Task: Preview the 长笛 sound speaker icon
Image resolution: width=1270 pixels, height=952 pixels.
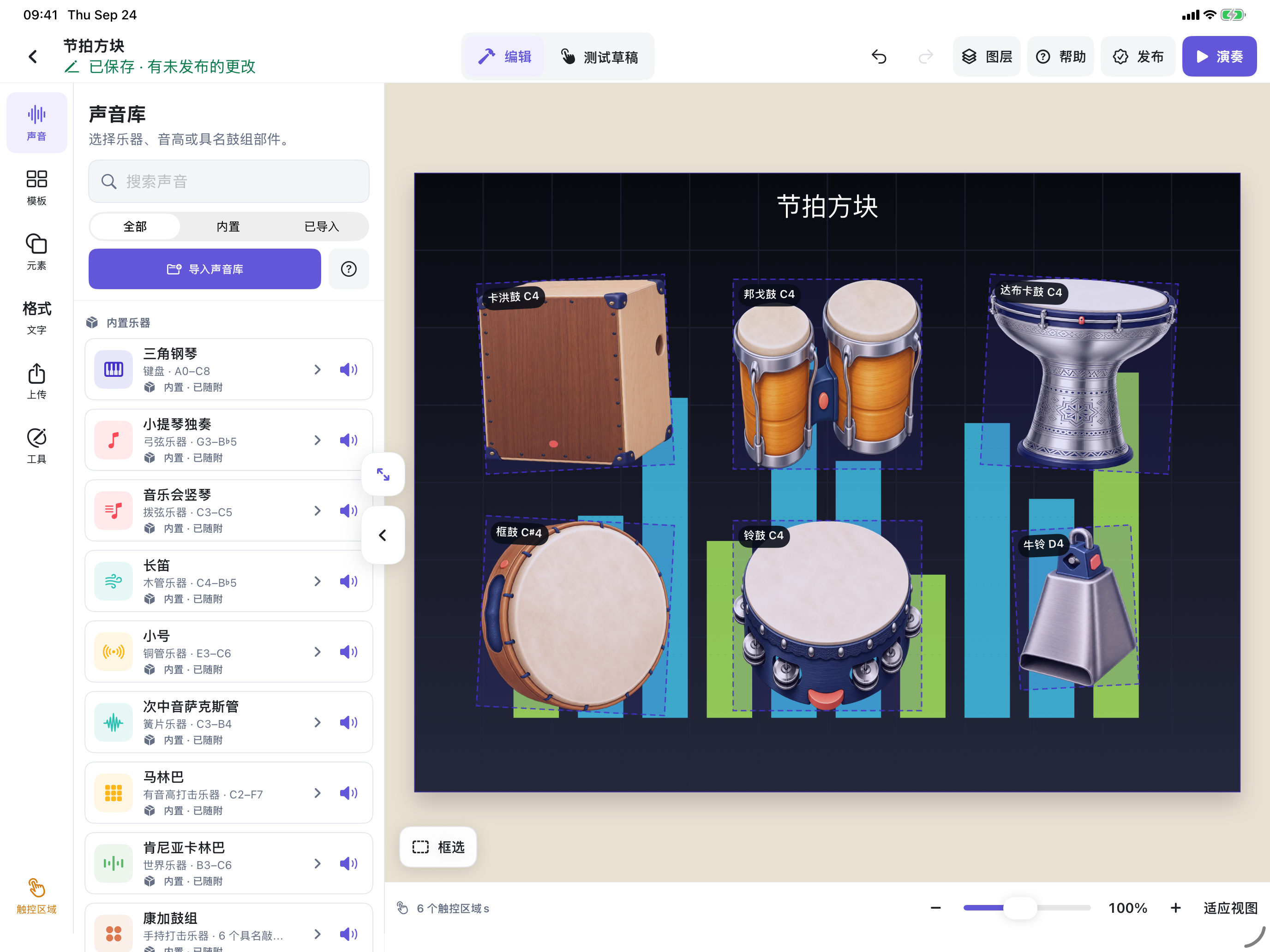Action: 348,581
